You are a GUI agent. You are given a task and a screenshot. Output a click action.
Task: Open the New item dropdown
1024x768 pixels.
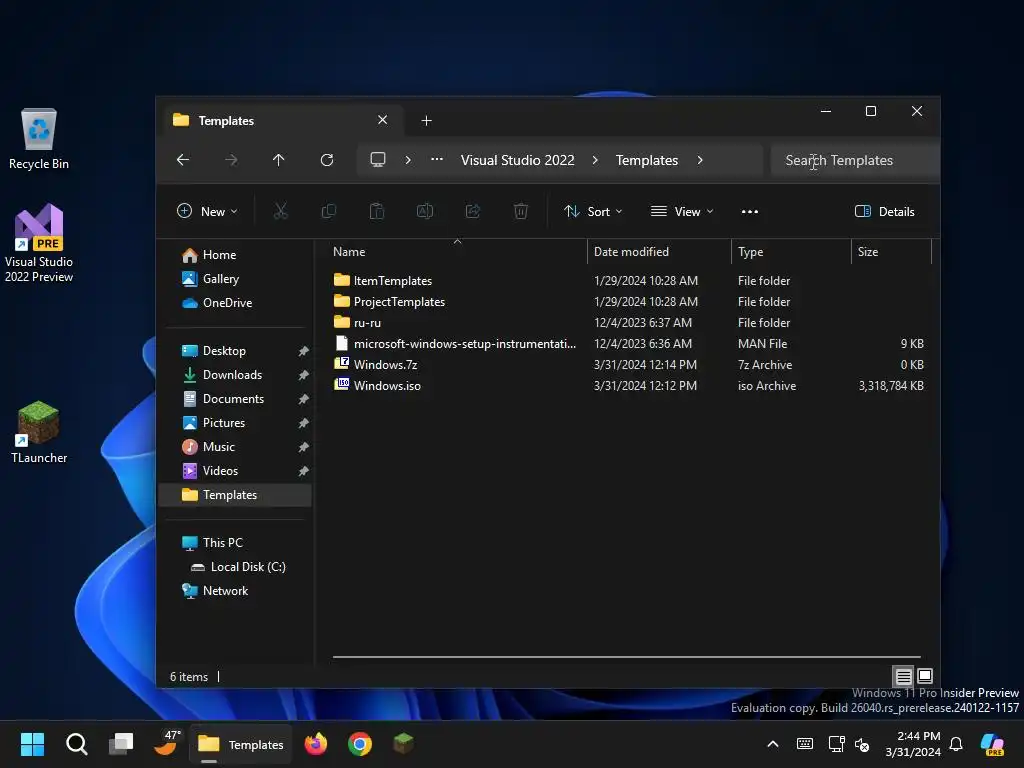tap(207, 212)
